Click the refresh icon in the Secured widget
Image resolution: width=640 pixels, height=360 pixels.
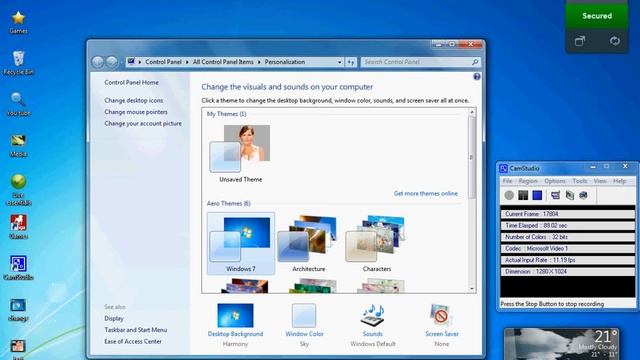point(615,41)
